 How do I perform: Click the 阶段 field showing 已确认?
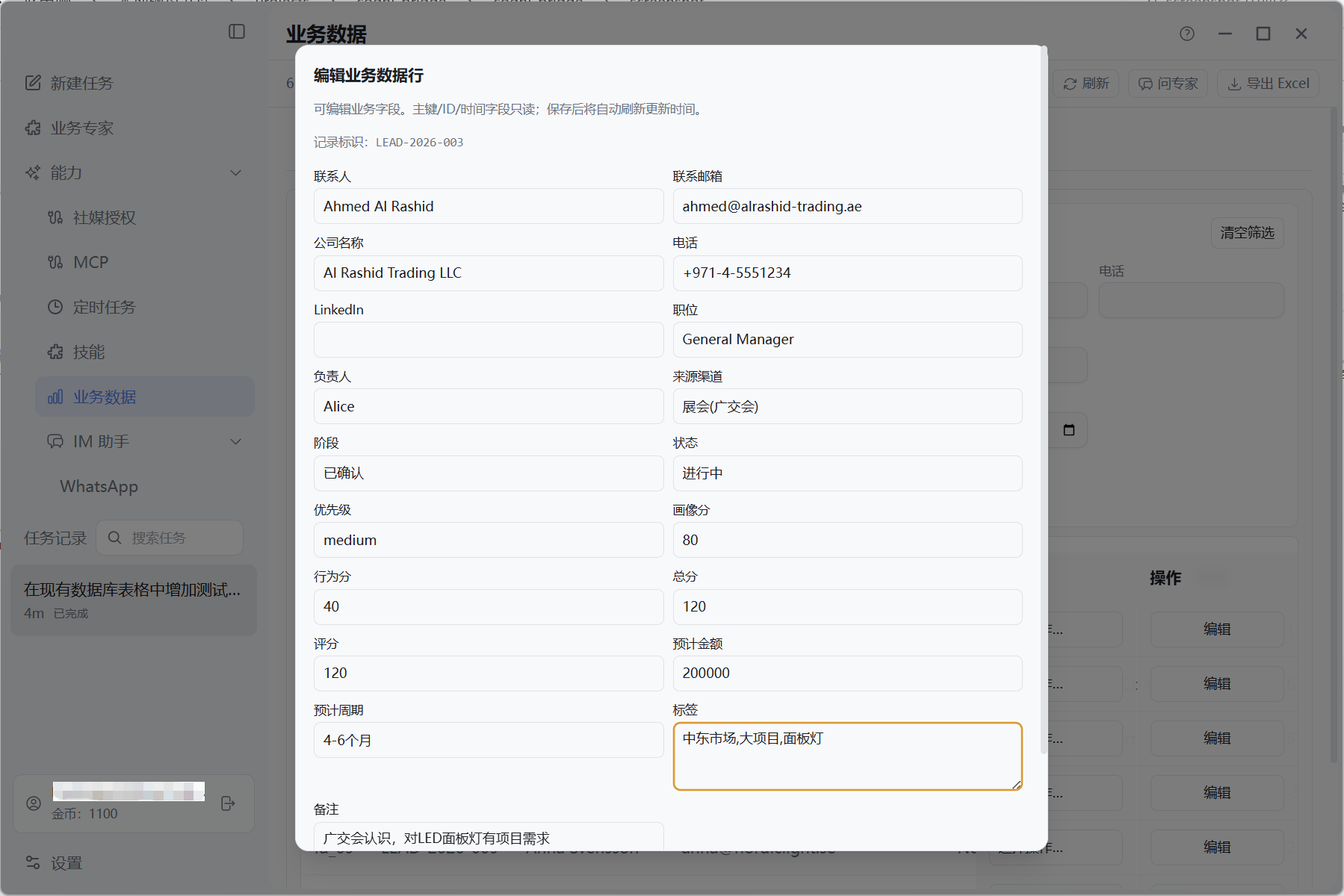tap(489, 473)
